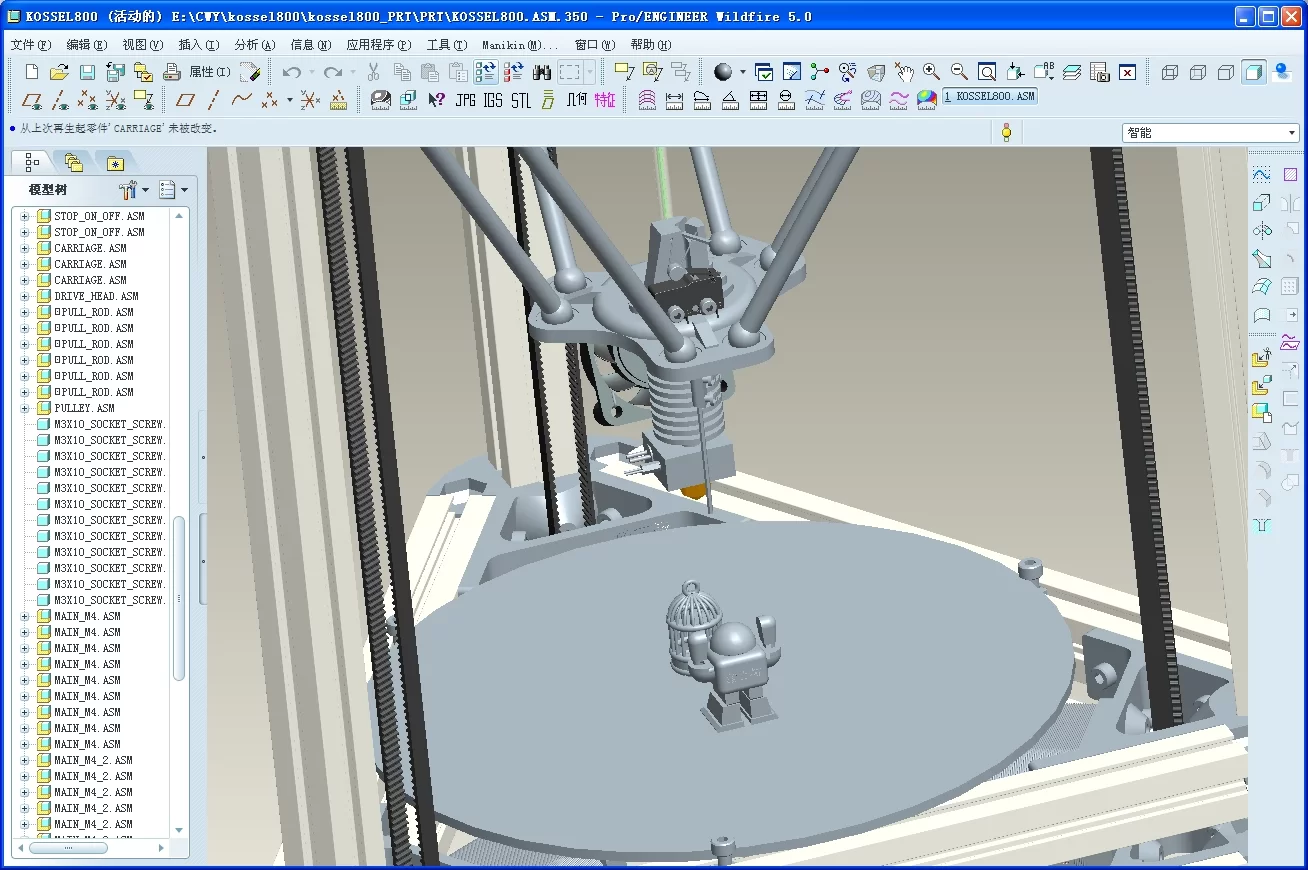The width and height of the screenshot is (1308, 870).
Task: Create a new file with the New icon
Action: [32, 72]
